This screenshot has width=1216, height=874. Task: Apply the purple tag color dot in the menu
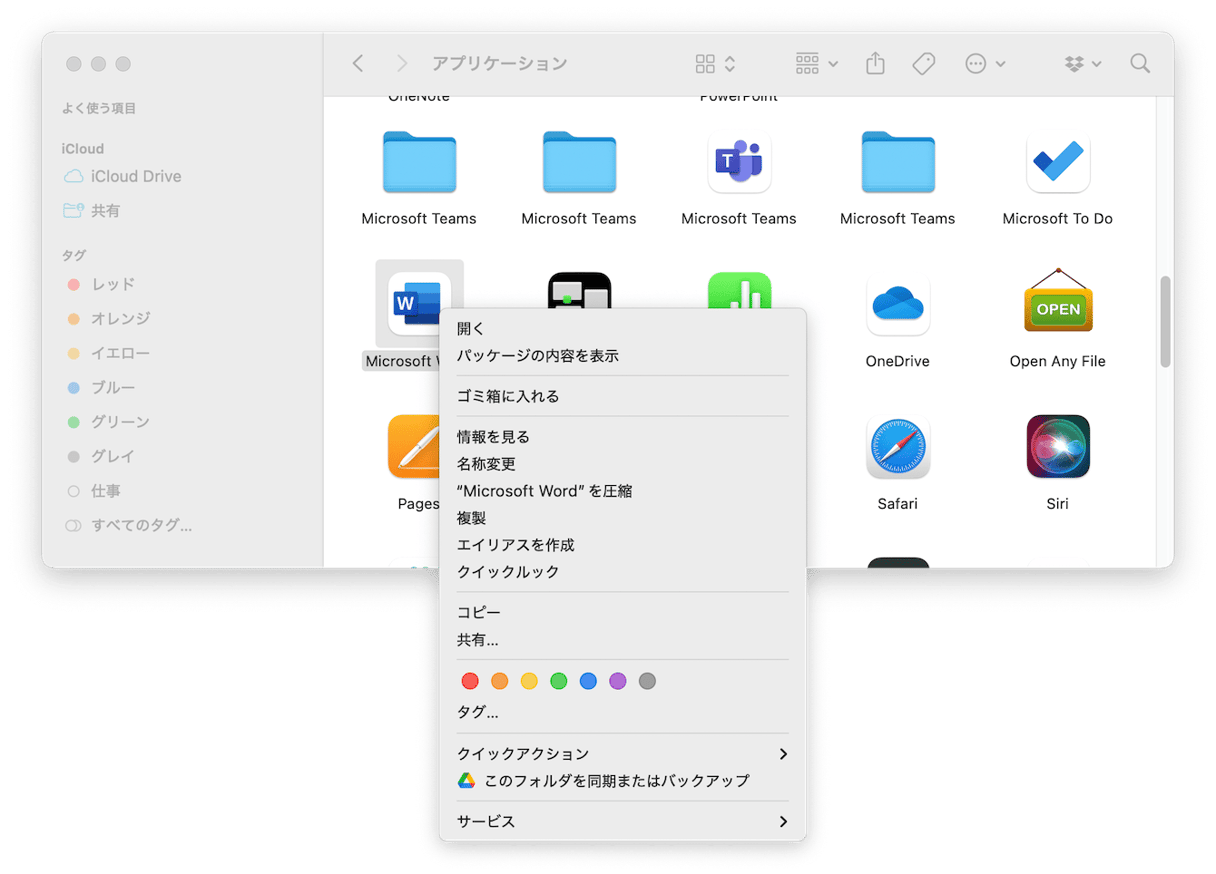tap(618, 681)
